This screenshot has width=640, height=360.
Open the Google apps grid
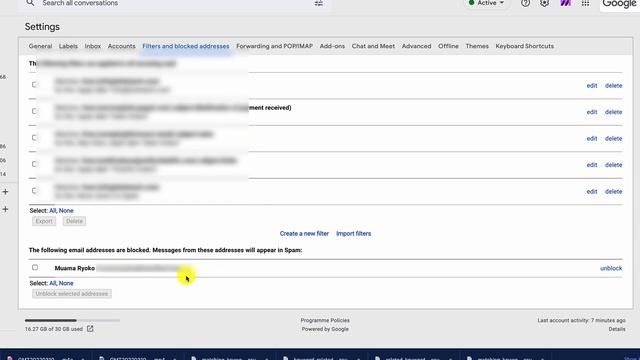coord(585,3)
